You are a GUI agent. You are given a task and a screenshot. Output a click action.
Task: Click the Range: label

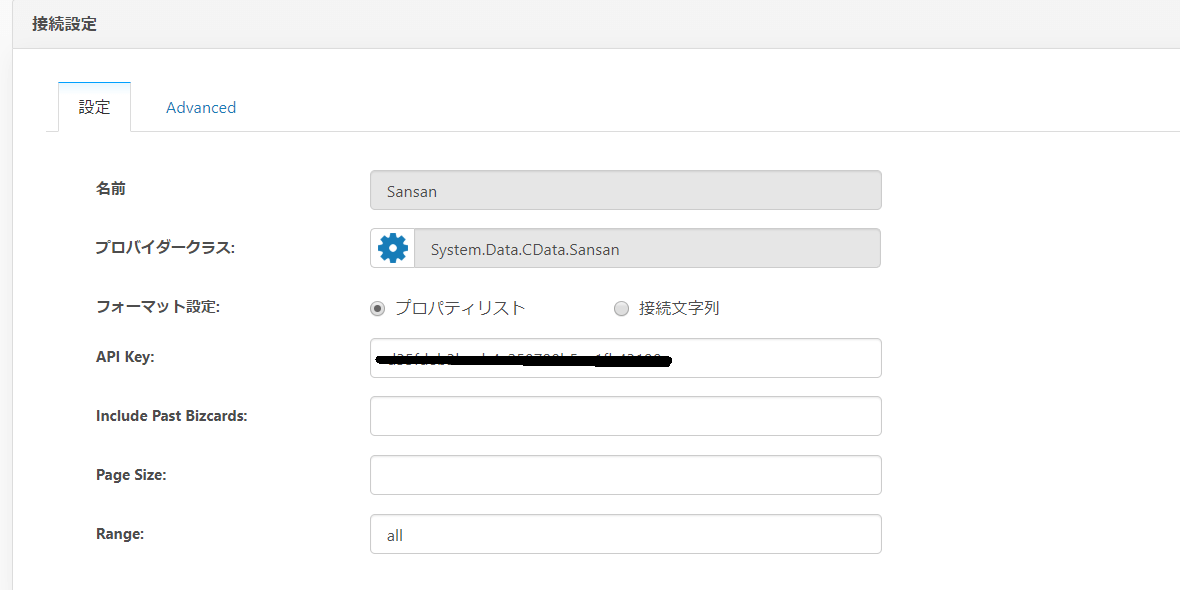click(x=120, y=534)
